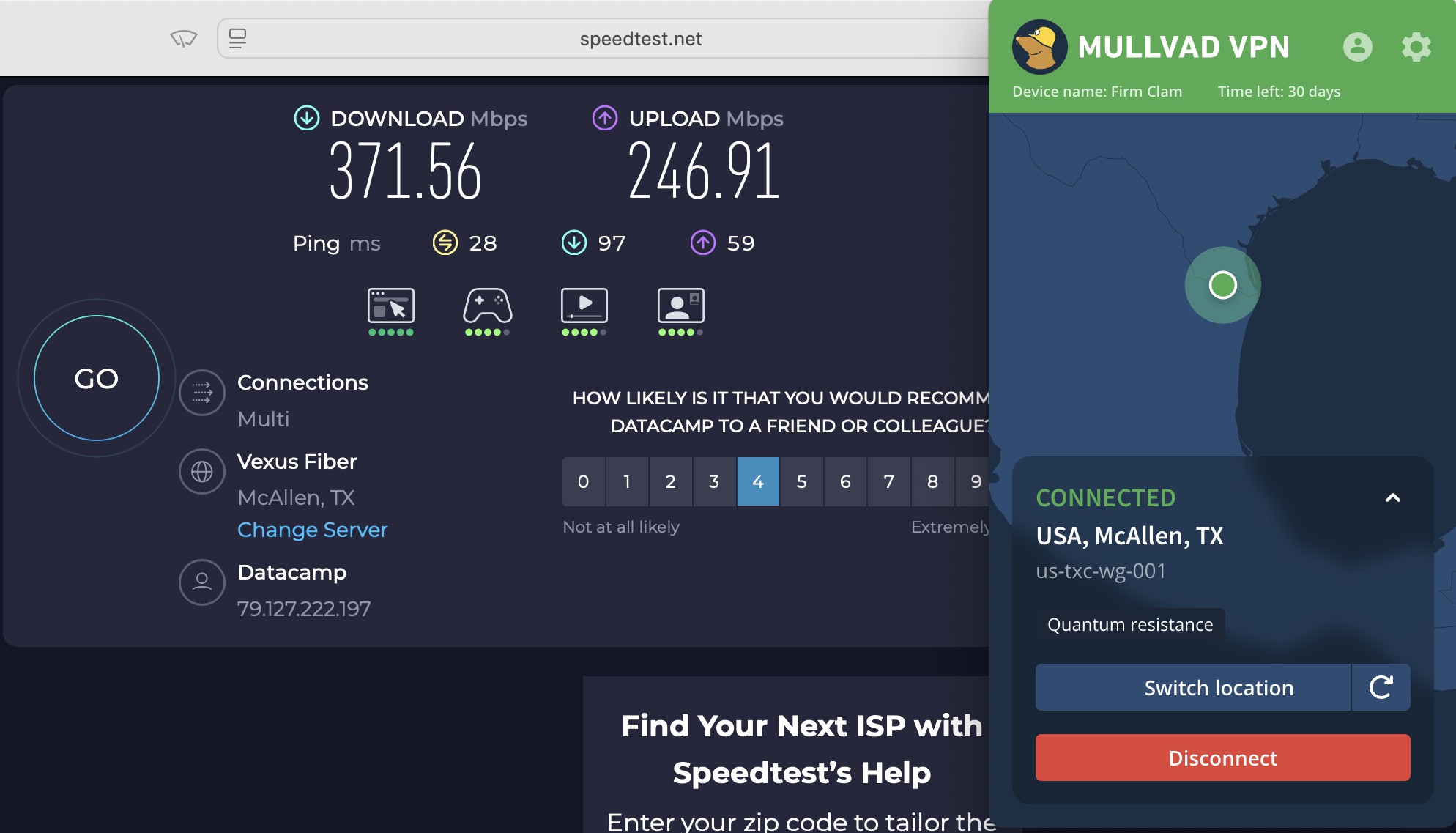The image size is (1456, 833).
Task: Click the GO speed test button
Action: coord(97,378)
